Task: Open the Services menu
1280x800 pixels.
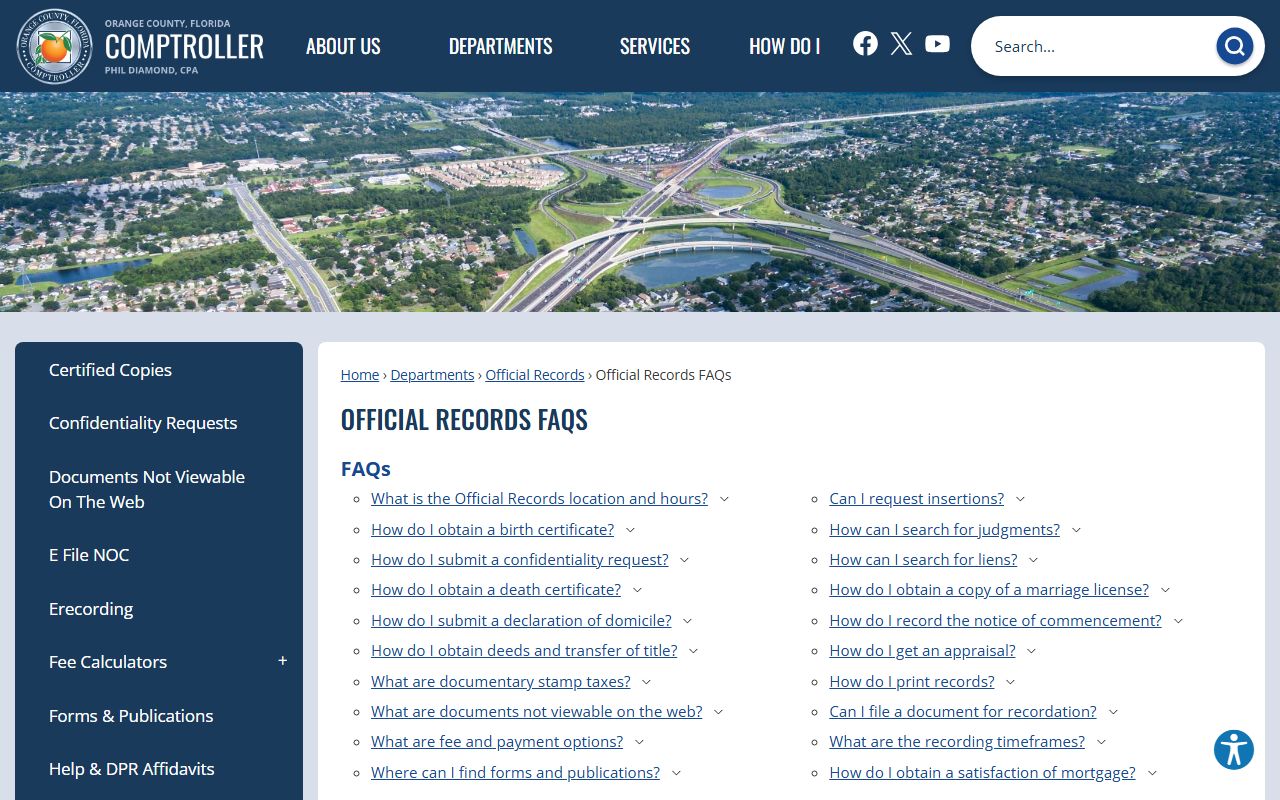Action: pos(655,46)
